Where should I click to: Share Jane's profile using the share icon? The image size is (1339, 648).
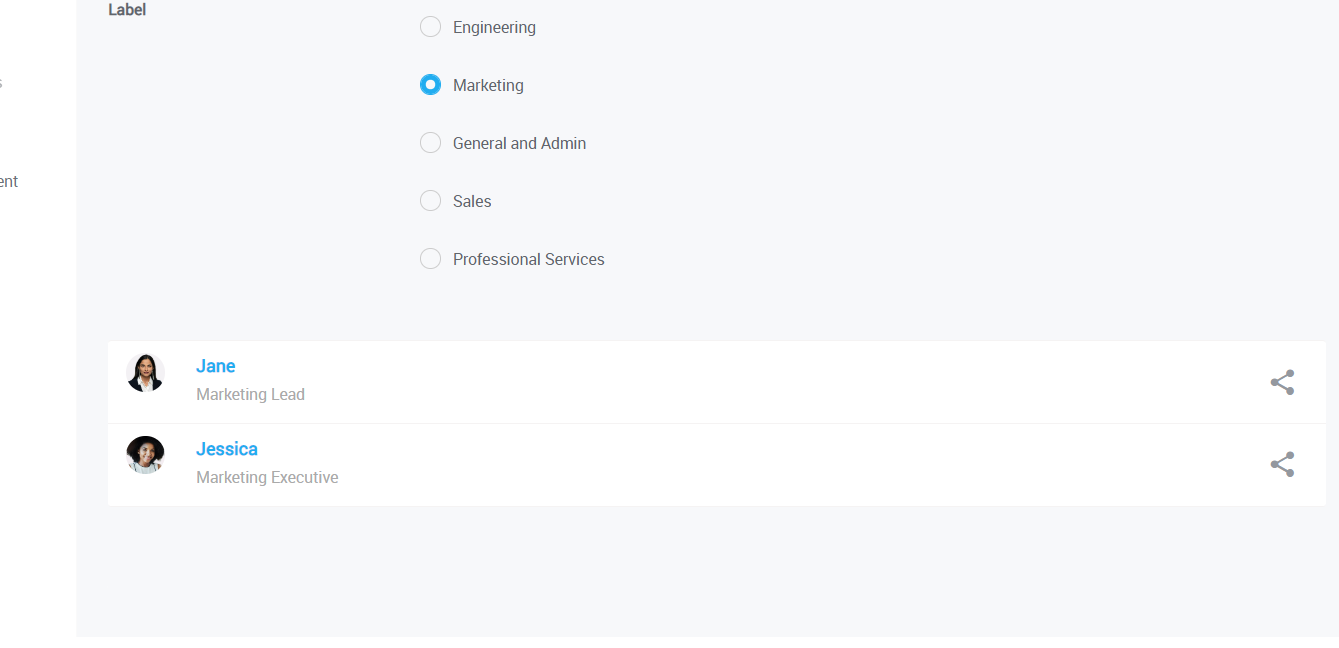[x=1282, y=382]
